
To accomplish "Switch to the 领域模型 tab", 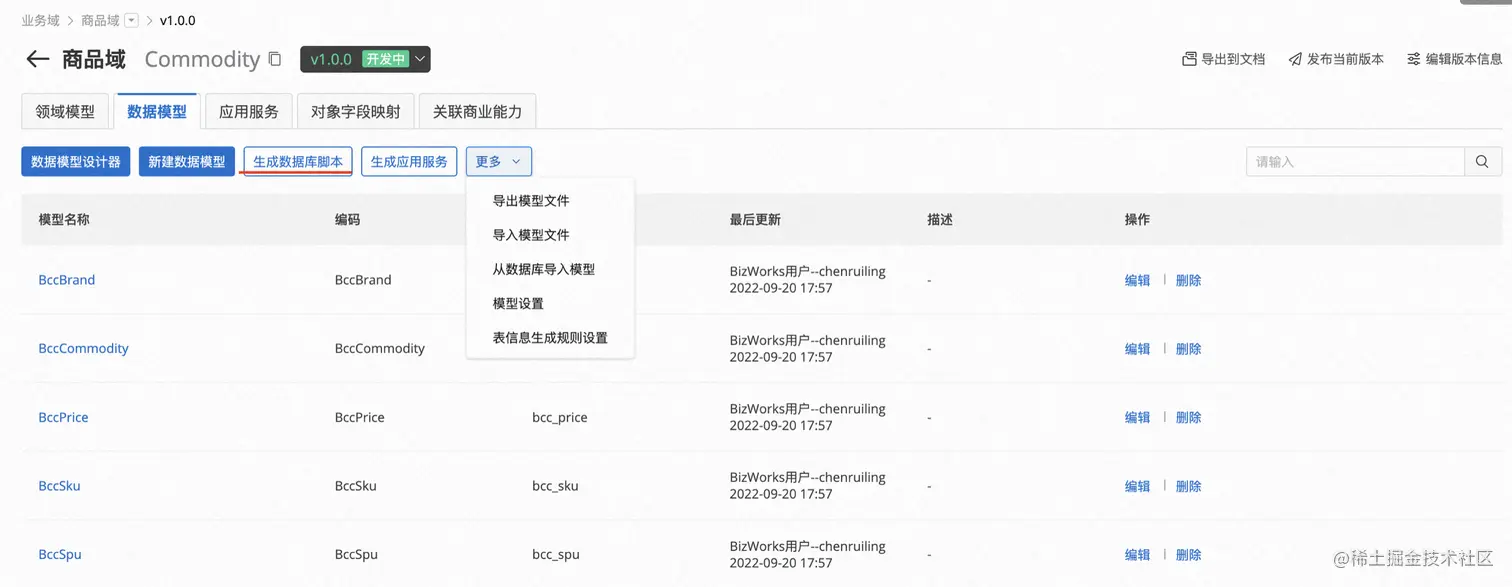I will click(x=65, y=111).
